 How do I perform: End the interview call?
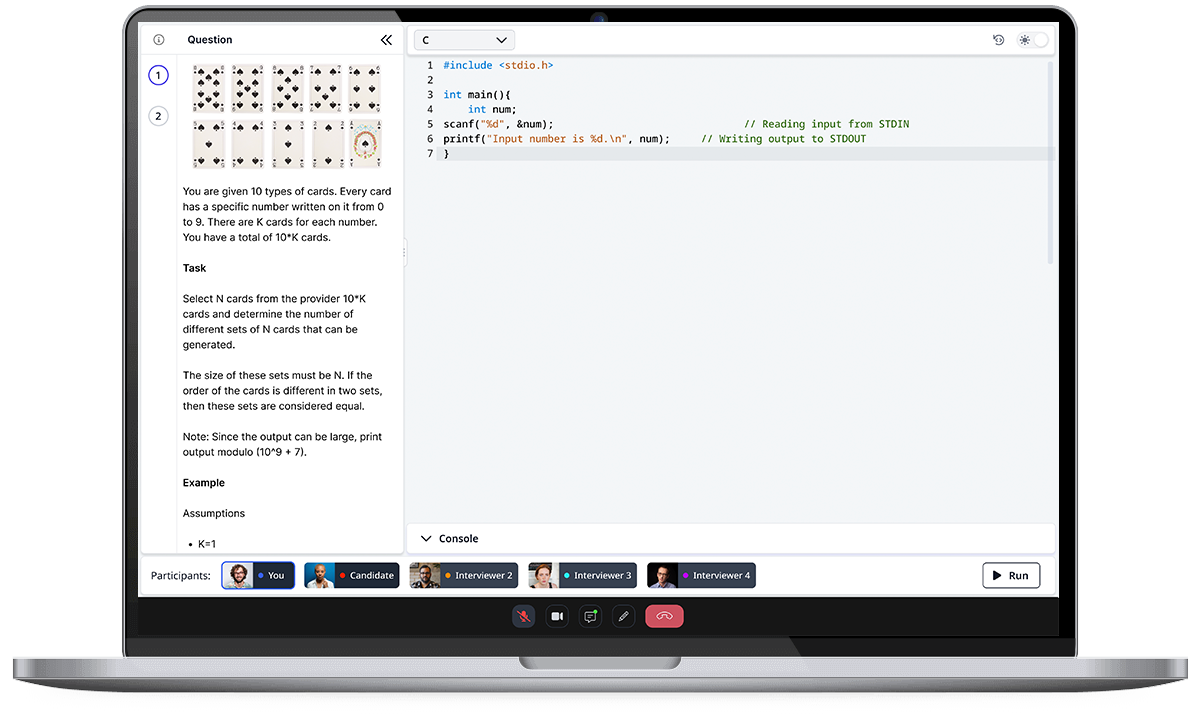[664, 616]
